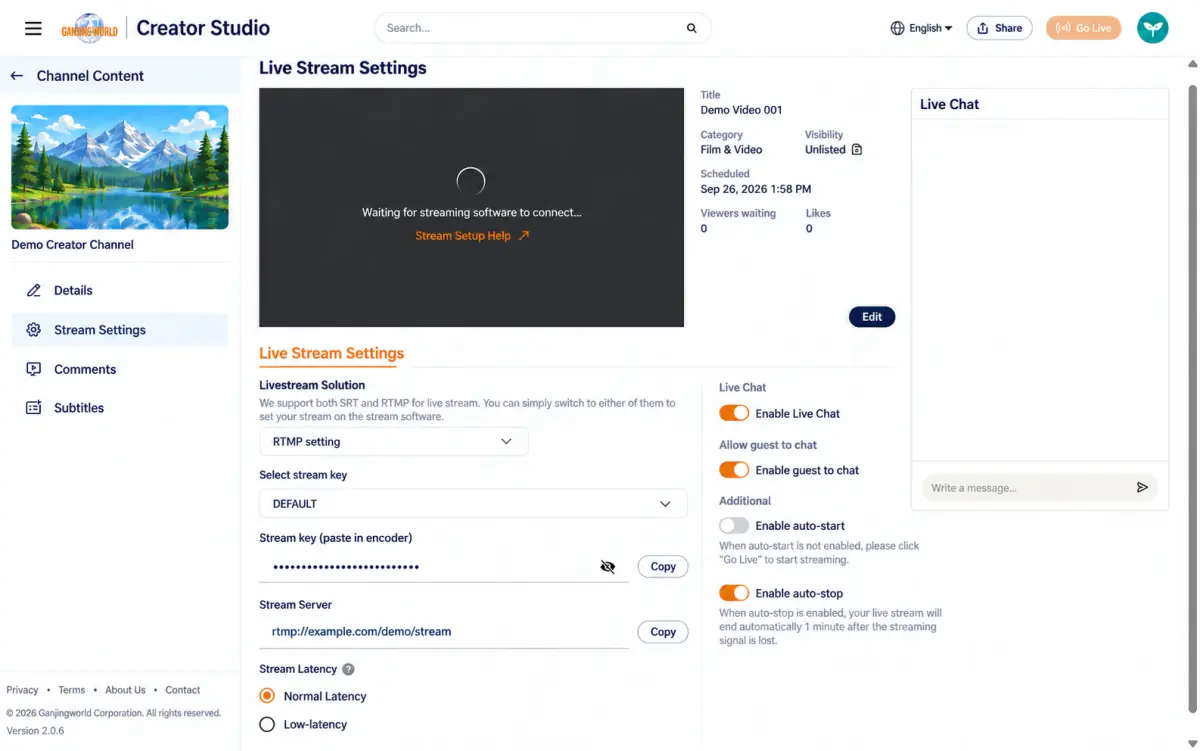Viewport: 1200px width, 751px height.
Task: Click the Version 2.0.6 text
Action: 35,731
